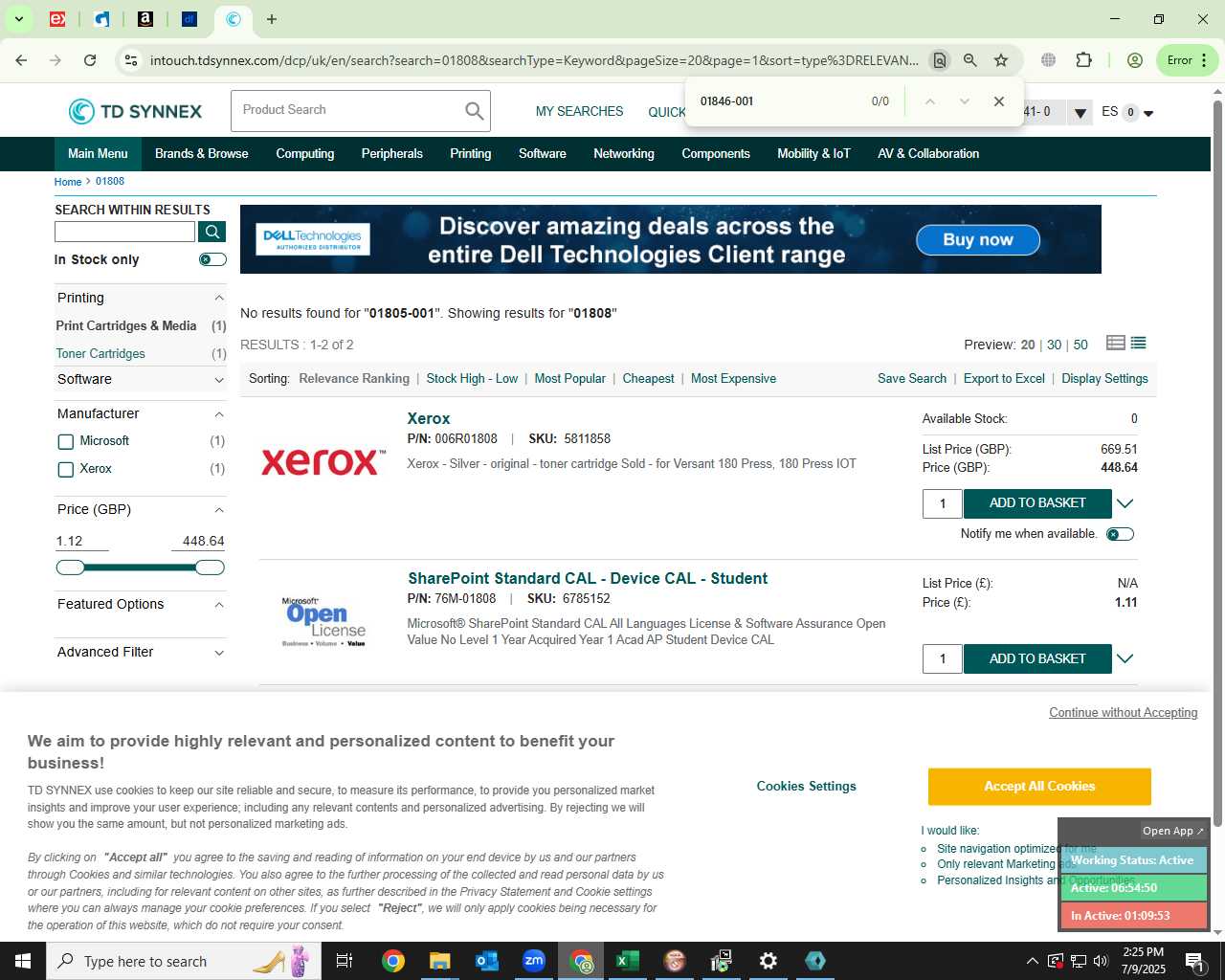Bookmark this page with the star icon
Viewport: 1225px width, 980px height.
(1001, 60)
